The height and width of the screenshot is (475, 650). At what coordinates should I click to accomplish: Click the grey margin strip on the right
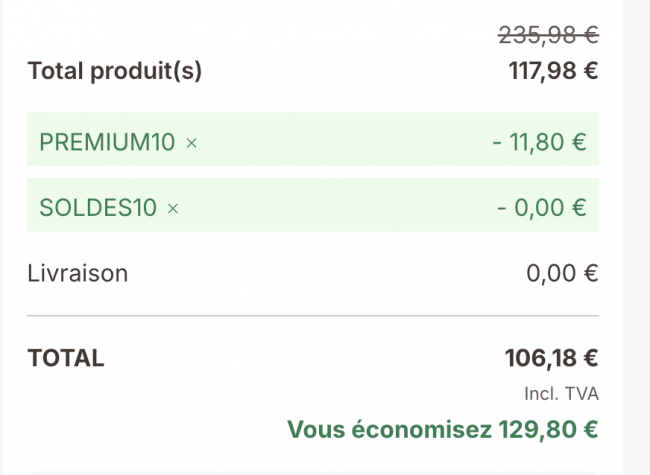(x=636, y=238)
